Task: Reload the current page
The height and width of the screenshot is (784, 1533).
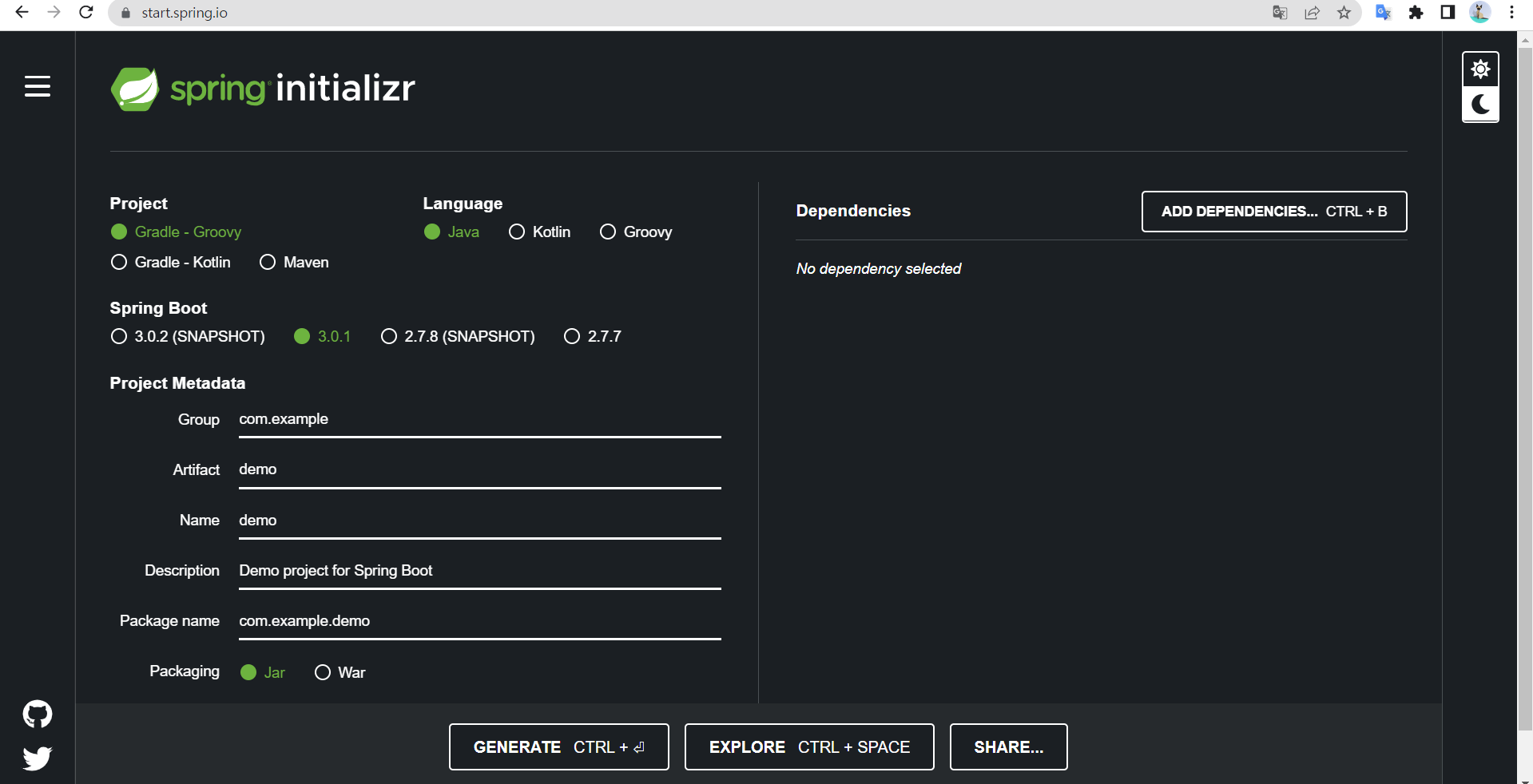Action: pyautogui.click(x=86, y=13)
